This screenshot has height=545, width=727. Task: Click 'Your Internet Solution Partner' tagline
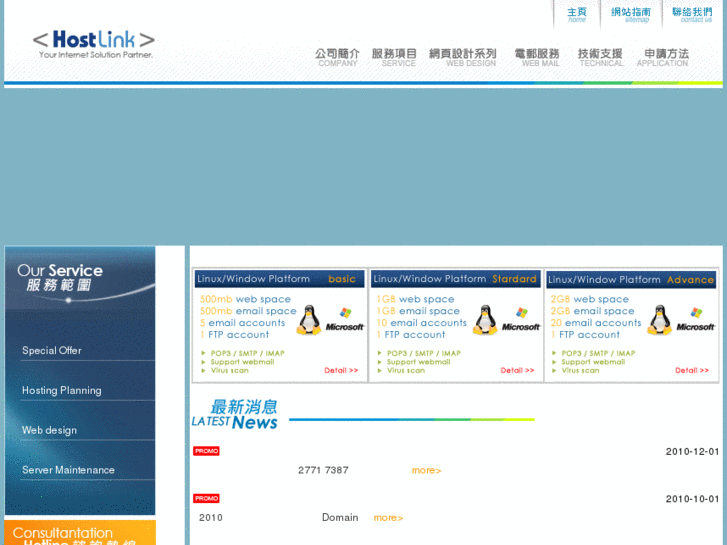[96, 55]
